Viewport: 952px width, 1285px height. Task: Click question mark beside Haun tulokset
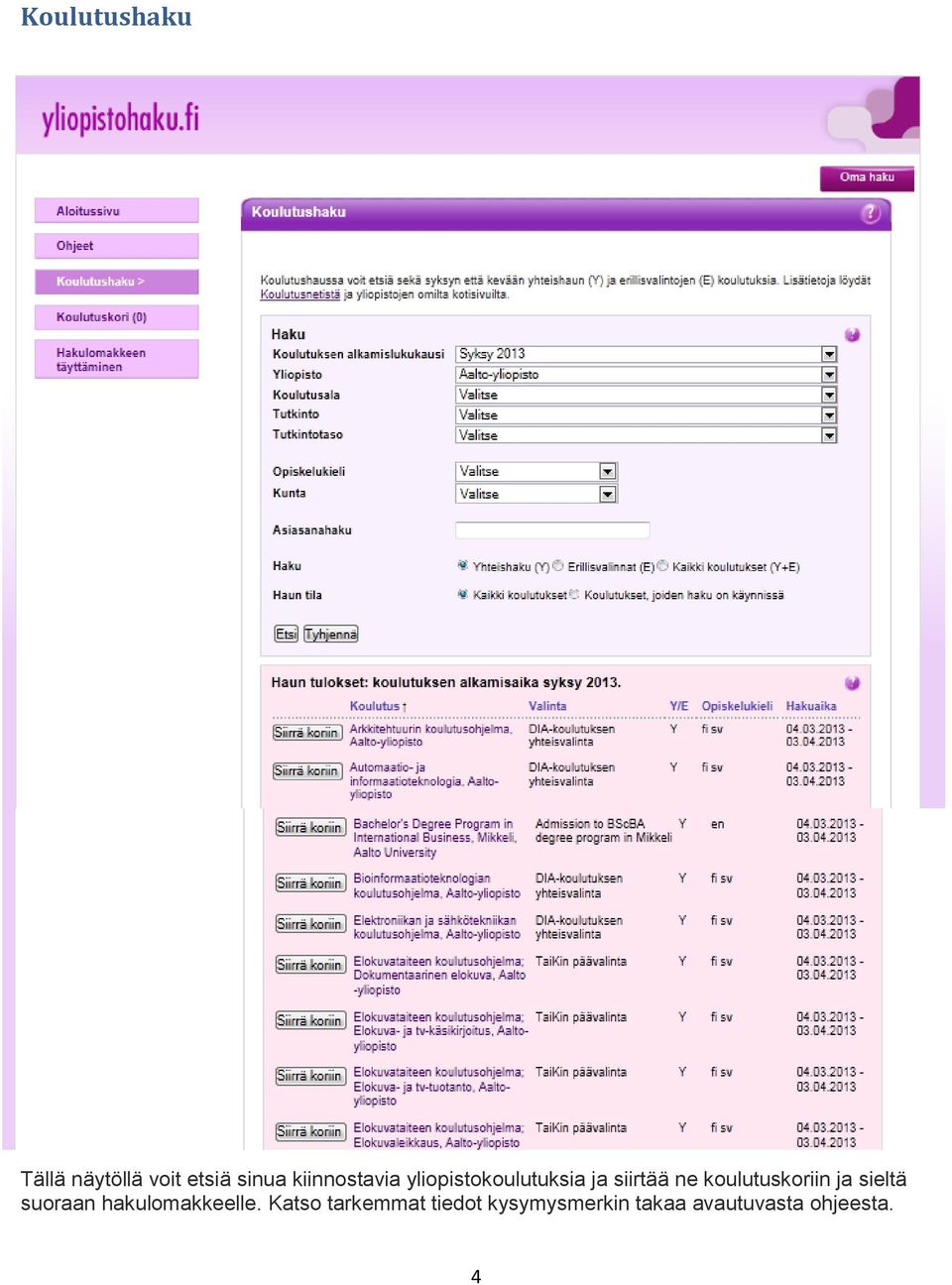click(x=852, y=683)
